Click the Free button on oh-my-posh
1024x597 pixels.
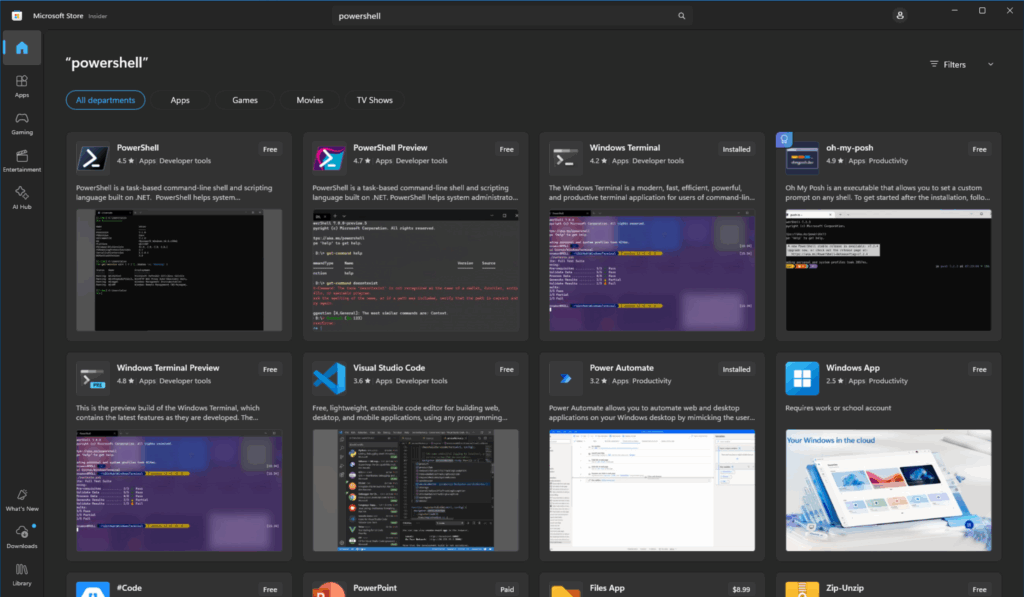coord(979,149)
